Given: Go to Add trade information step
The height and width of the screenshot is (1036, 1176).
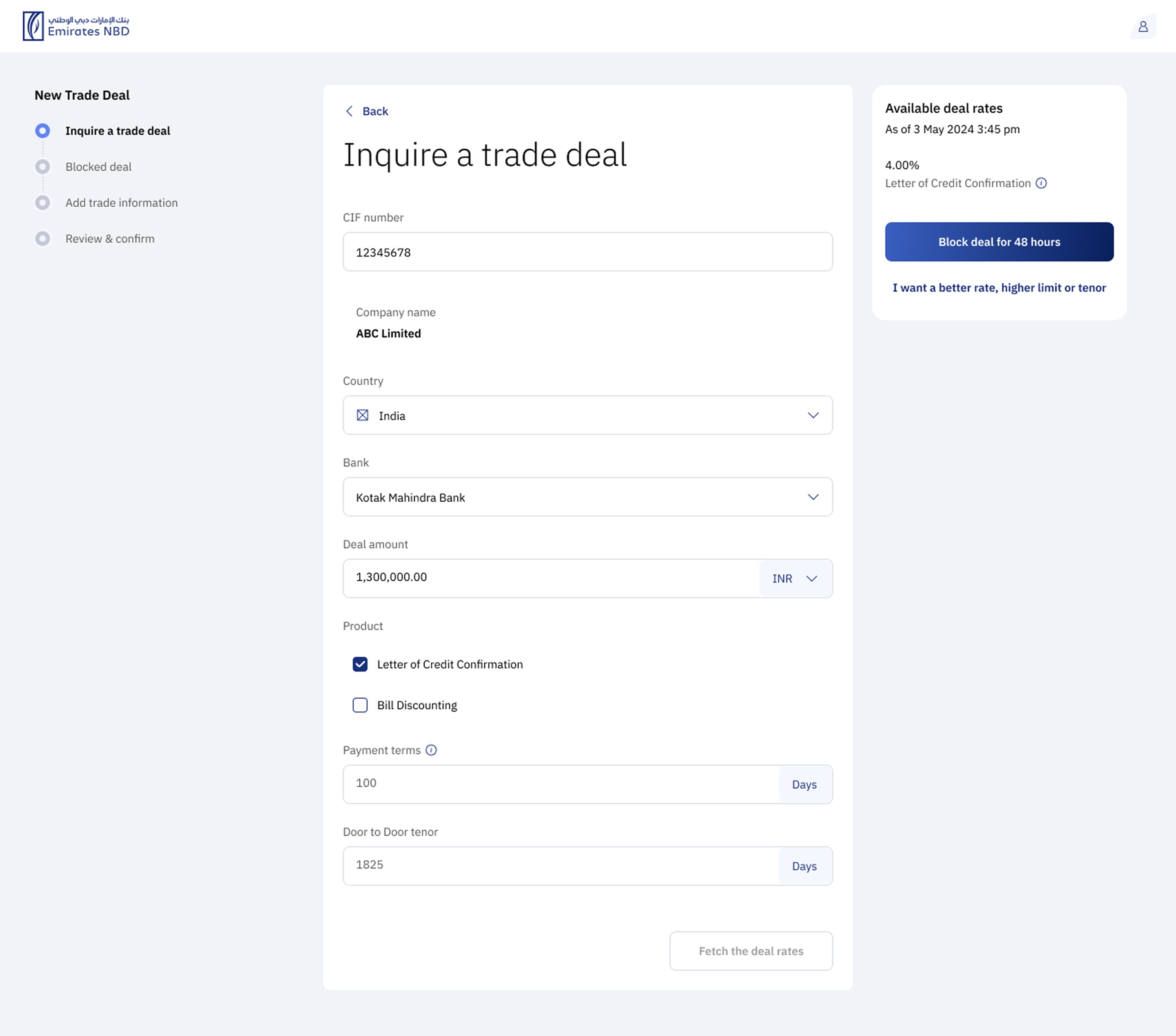Looking at the screenshot, I should 121,203.
